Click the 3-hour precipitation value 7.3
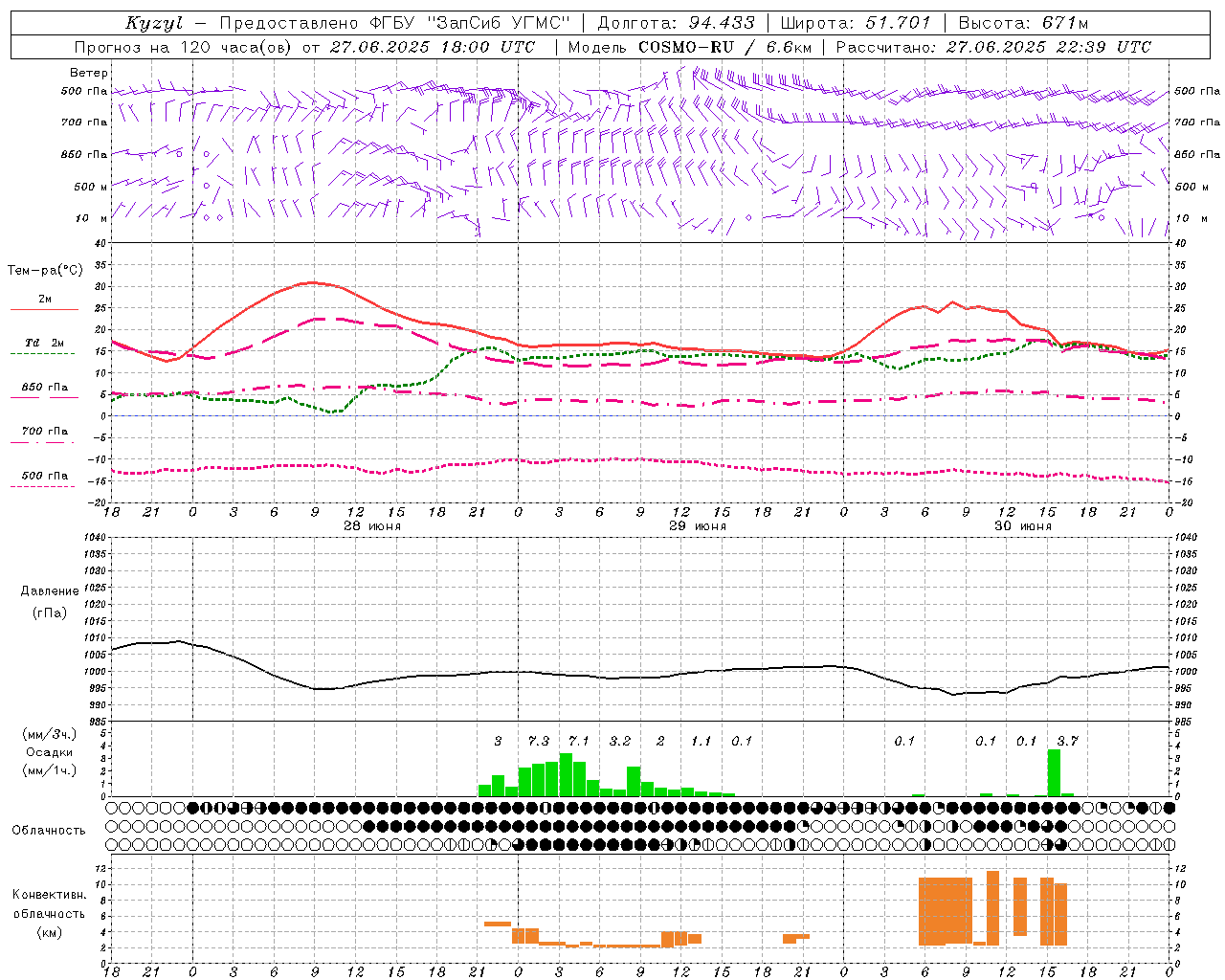1225x980 pixels. (539, 741)
